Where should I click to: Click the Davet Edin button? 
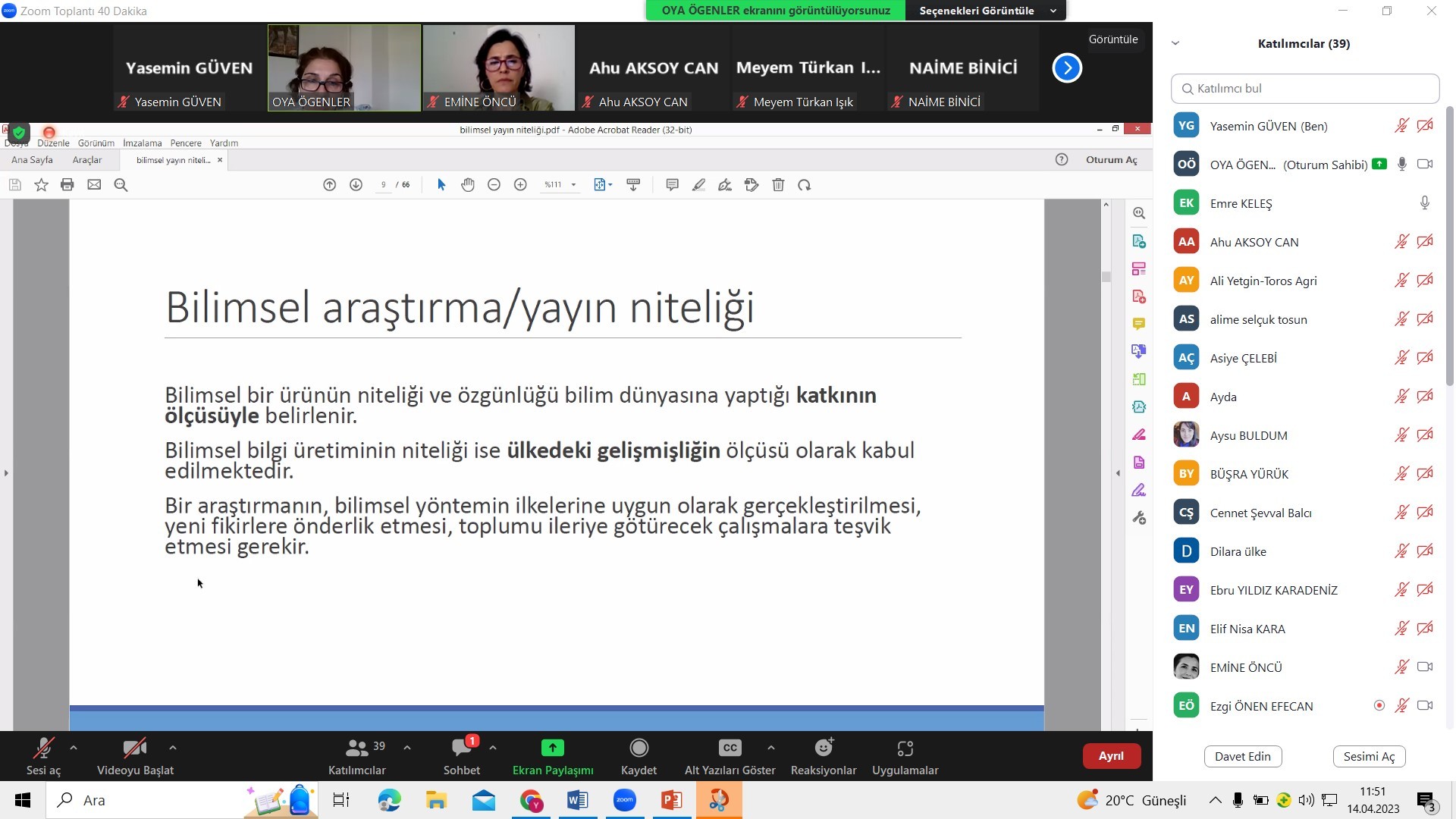click(x=1242, y=756)
